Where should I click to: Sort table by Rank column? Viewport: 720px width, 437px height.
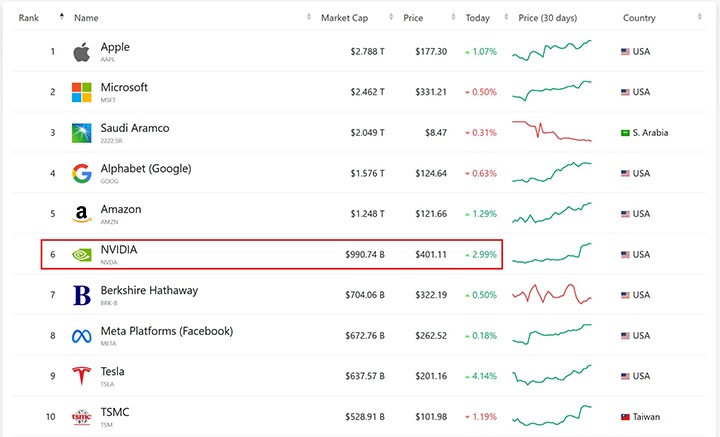pyautogui.click(x=29, y=18)
